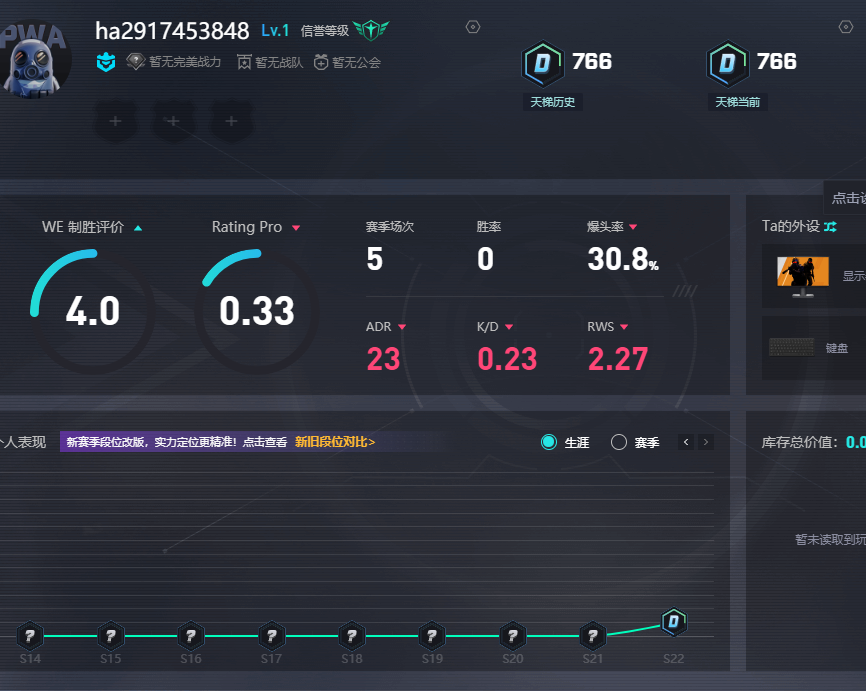Expand the Rating Pro red arrow

[295, 228]
